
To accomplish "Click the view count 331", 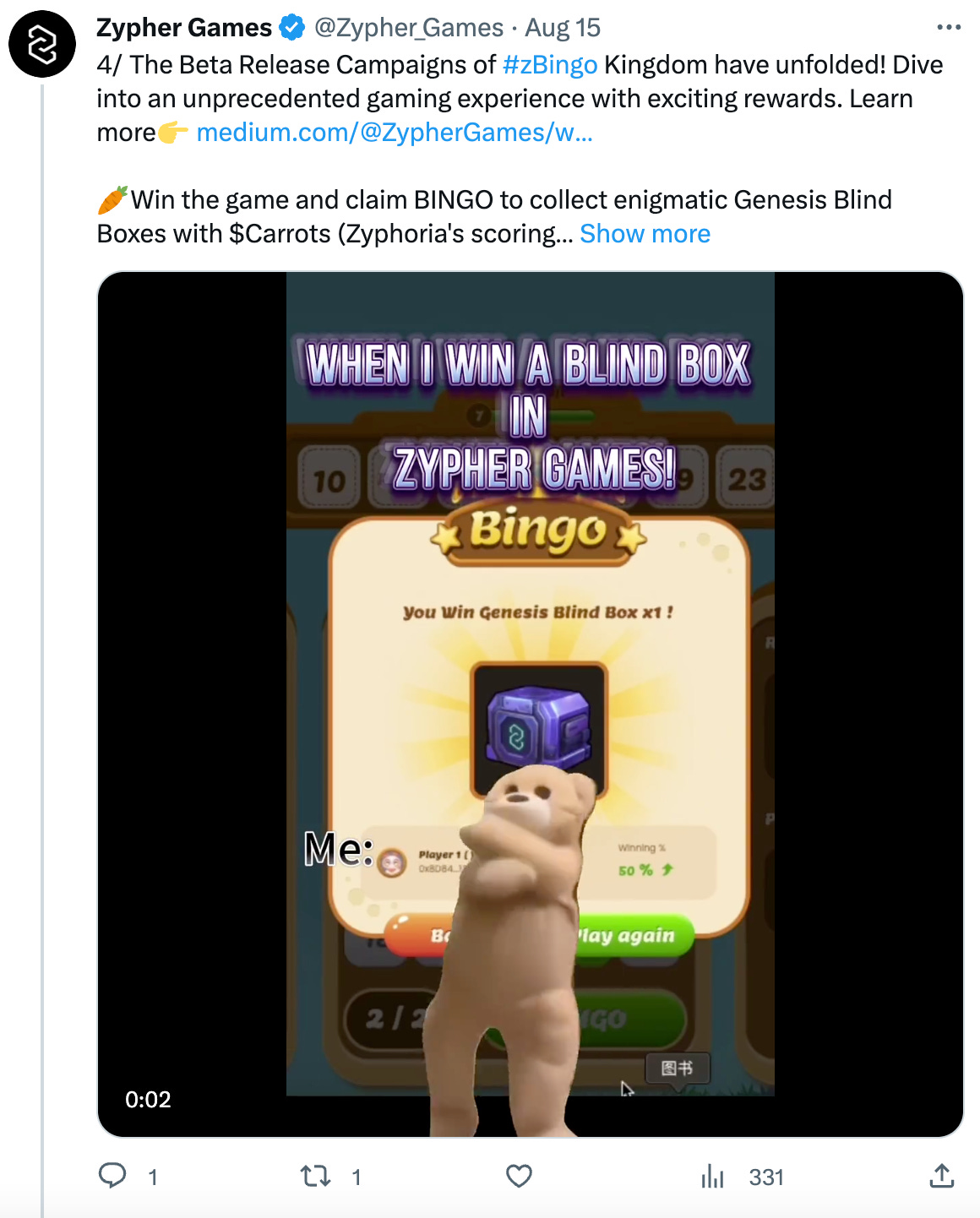I will [766, 1177].
